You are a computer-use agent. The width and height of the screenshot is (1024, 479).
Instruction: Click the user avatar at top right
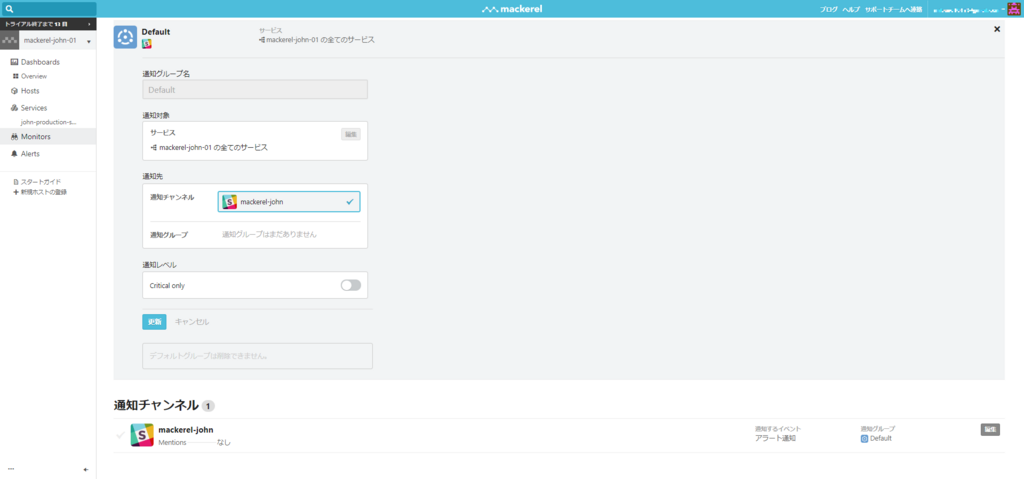pos(1013,9)
